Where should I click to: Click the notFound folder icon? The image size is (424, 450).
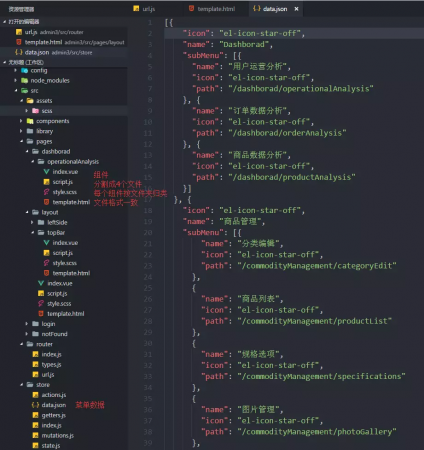coord(35,334)
